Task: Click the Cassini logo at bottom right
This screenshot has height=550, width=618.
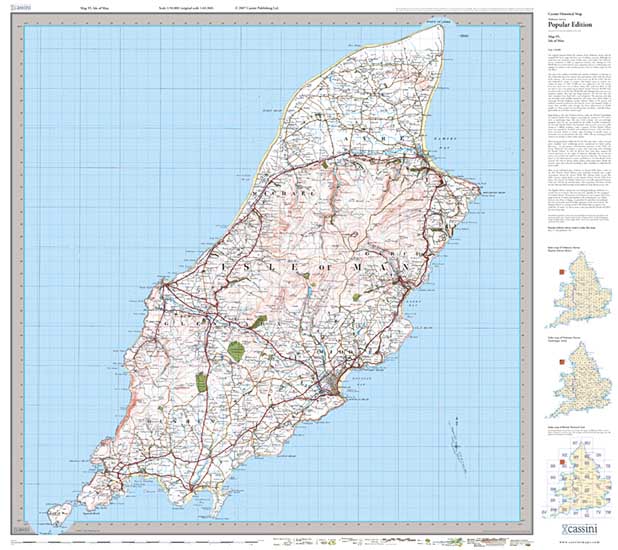Action: click(580, 526)
